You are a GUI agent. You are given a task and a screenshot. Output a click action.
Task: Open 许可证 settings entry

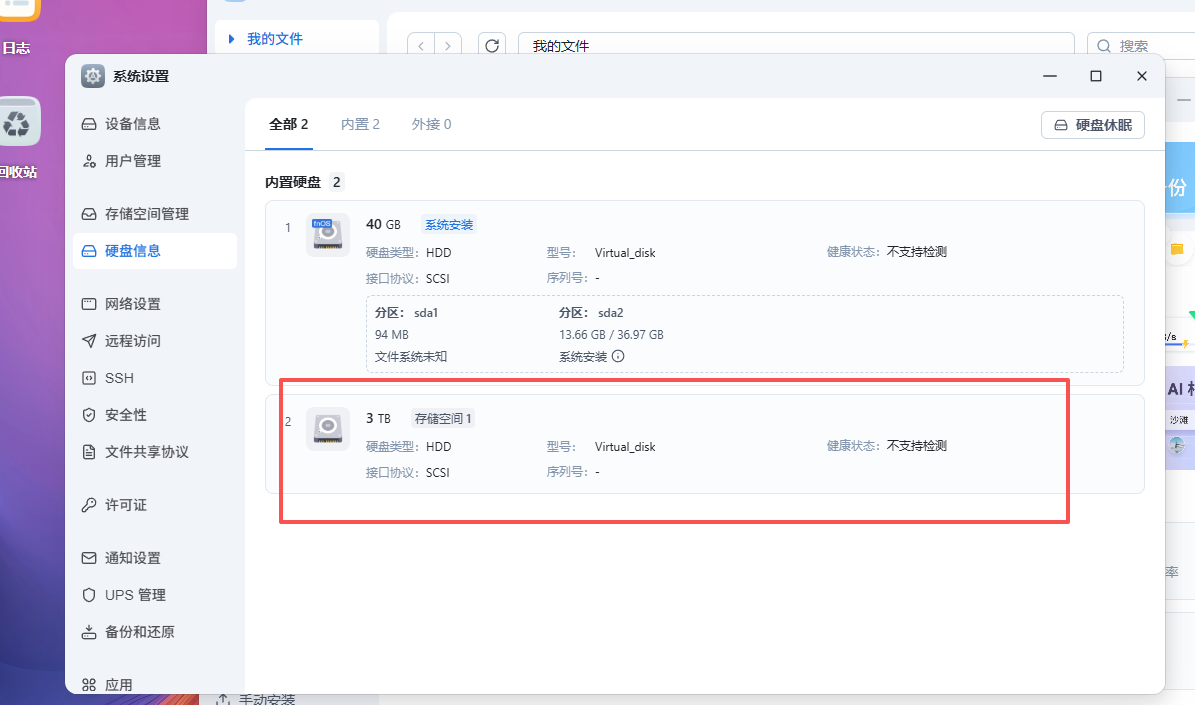pos(155,505)
